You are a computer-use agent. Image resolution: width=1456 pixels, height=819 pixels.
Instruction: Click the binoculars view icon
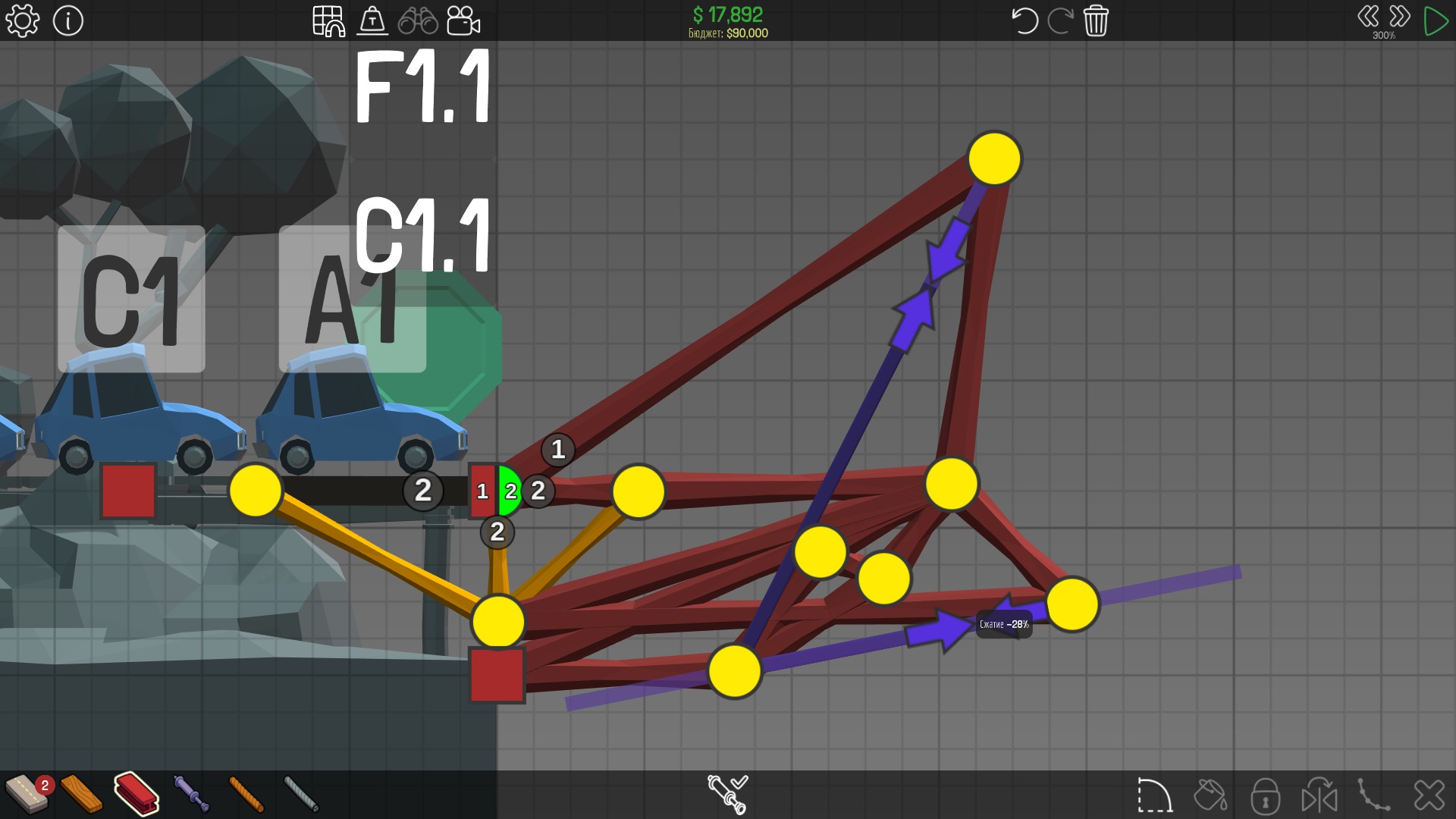[x=418, y=20]
